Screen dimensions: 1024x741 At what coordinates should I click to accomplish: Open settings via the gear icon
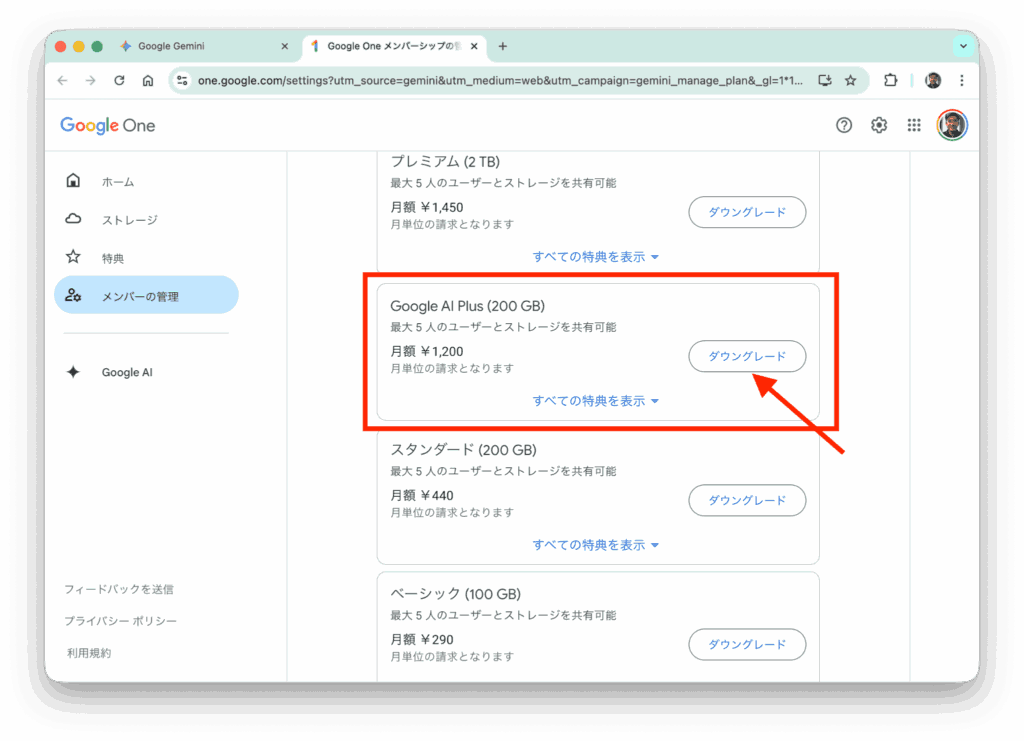[879, 125]
